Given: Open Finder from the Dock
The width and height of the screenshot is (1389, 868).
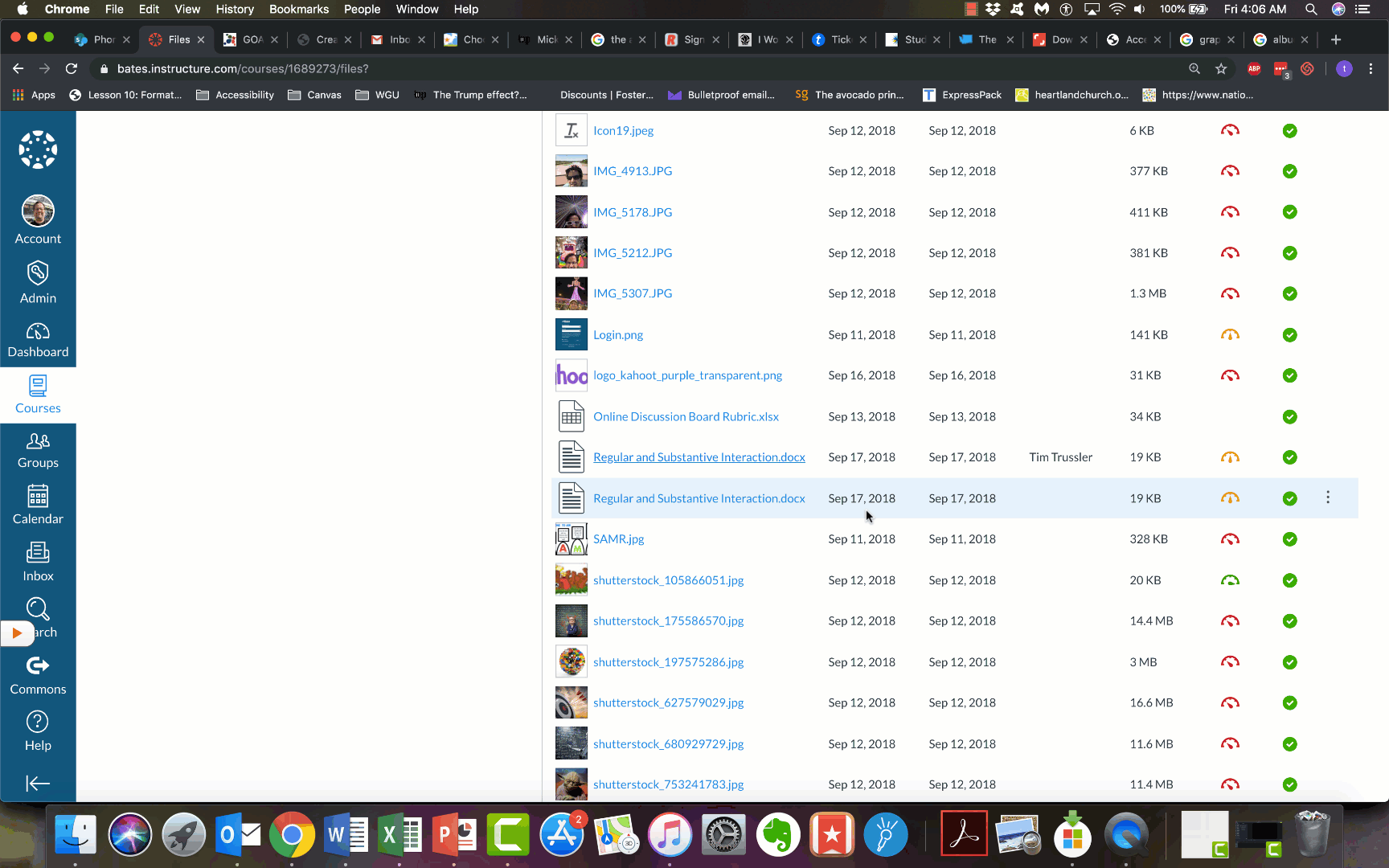Looking at the screenshot, I should (76, 836).
